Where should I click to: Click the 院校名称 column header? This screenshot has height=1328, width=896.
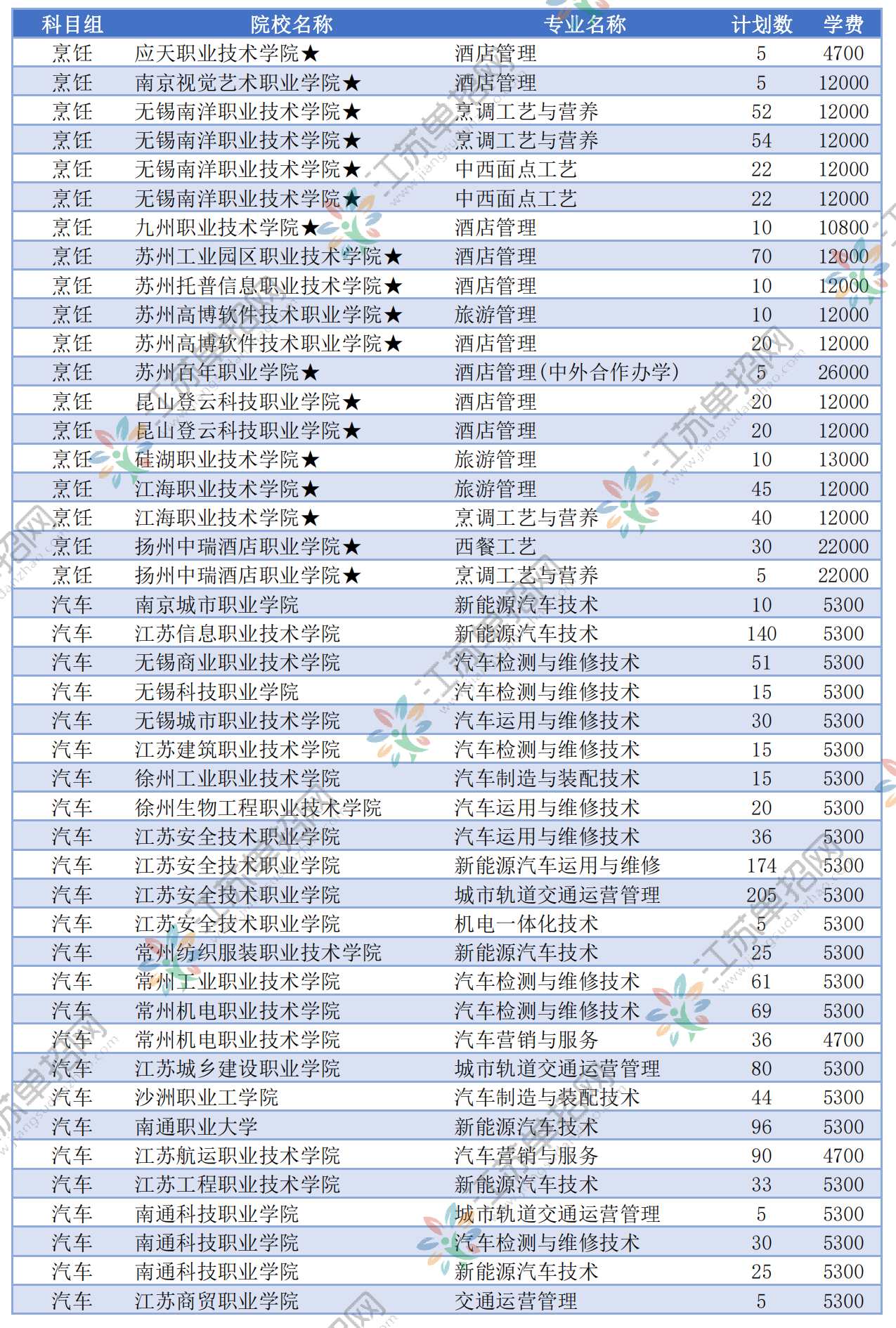[x=292, y=25]
